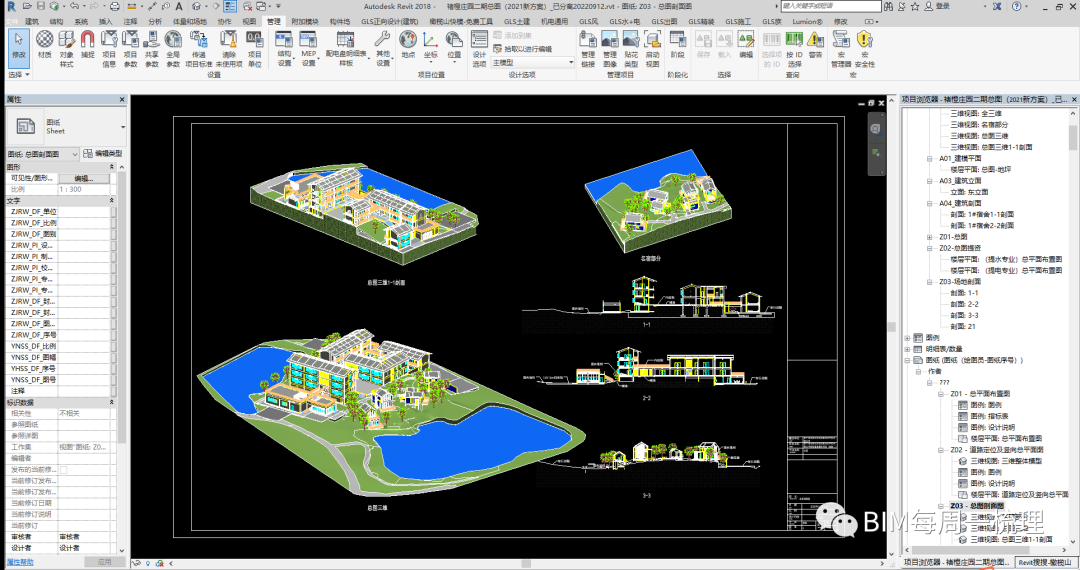Open the 附加模块 ribbon tab

pos(305,20)
